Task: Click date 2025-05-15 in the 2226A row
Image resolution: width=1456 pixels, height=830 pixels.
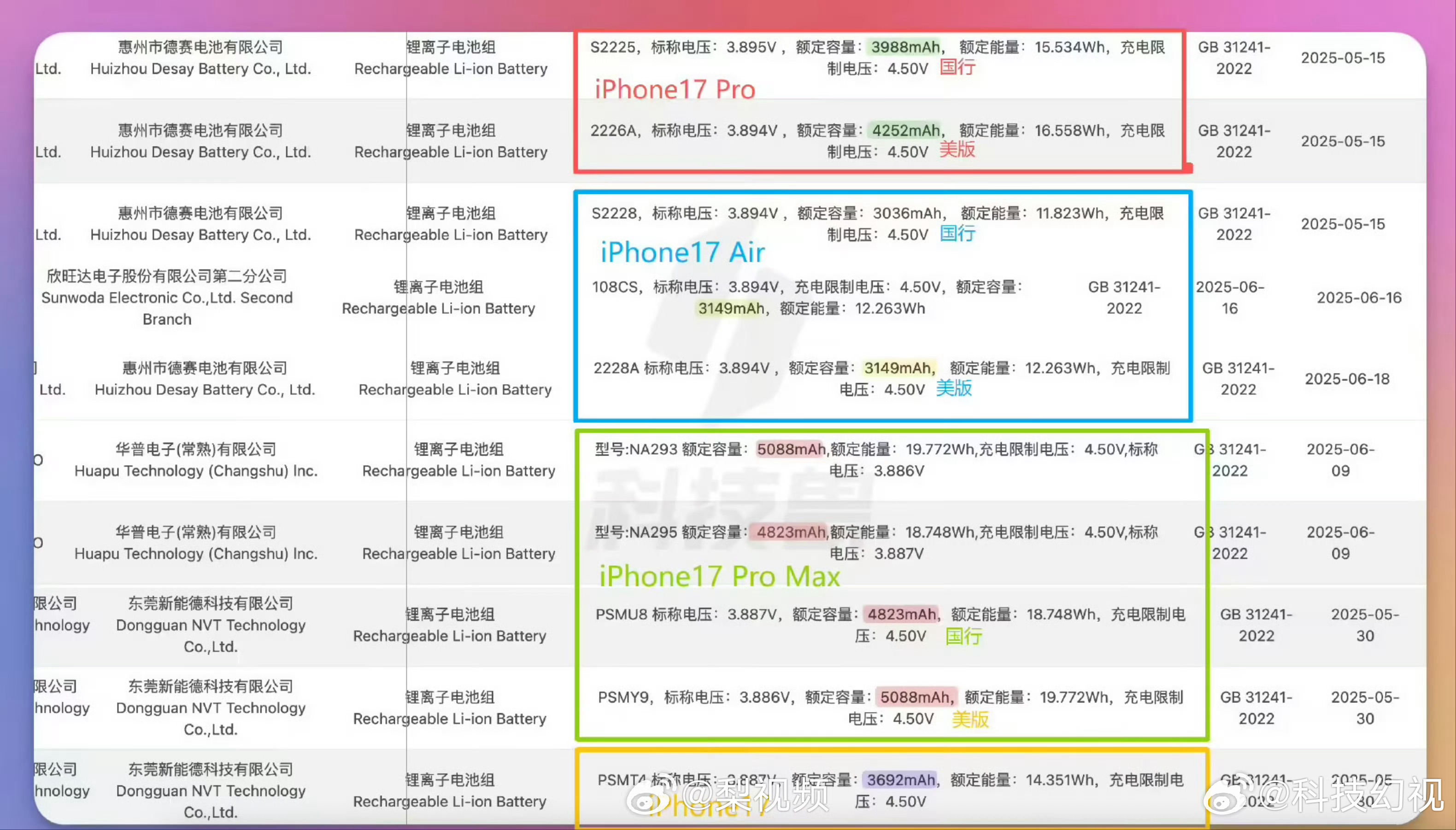Action: coord(1343,141)
